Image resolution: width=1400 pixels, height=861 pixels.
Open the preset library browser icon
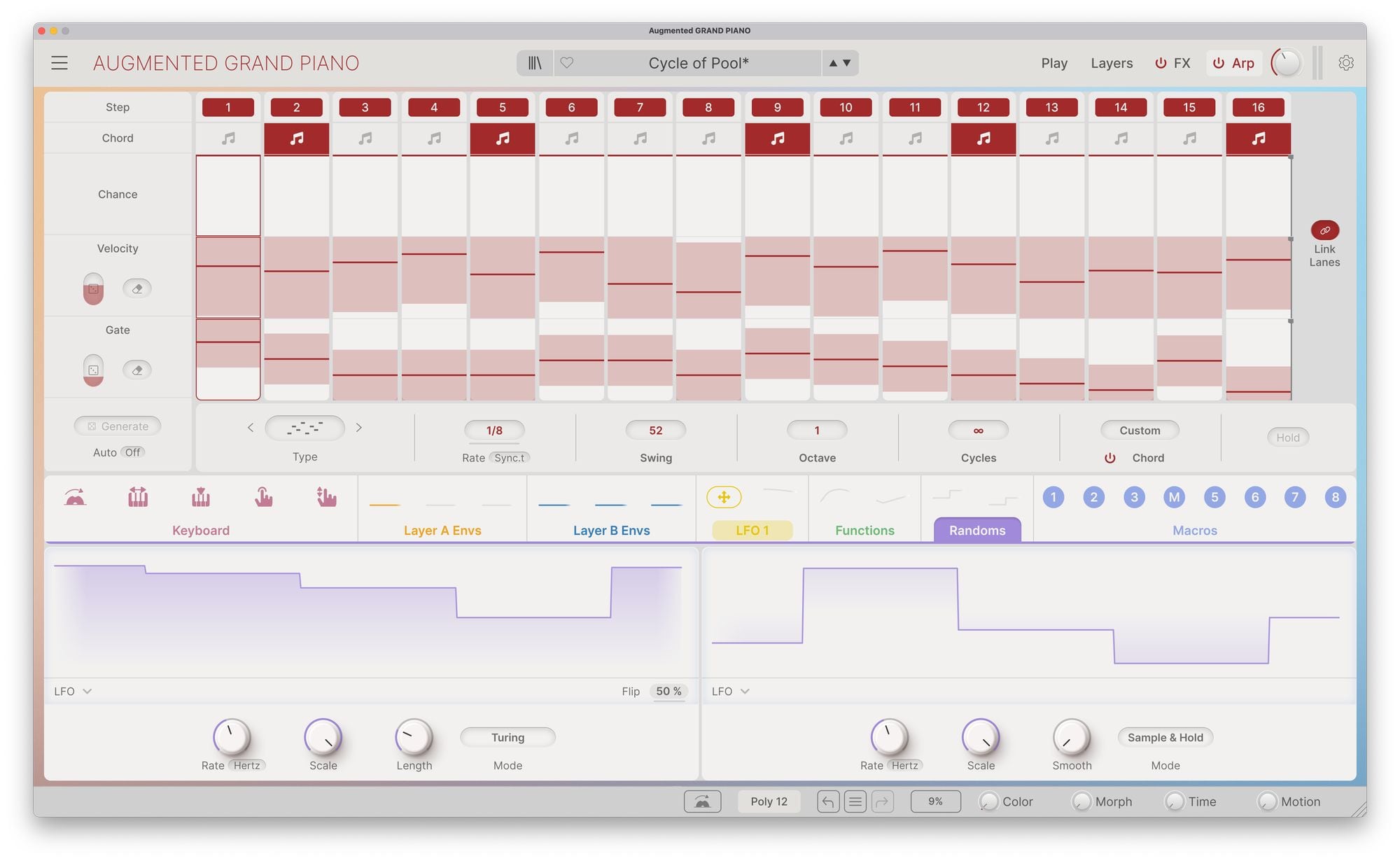(535, 63)
